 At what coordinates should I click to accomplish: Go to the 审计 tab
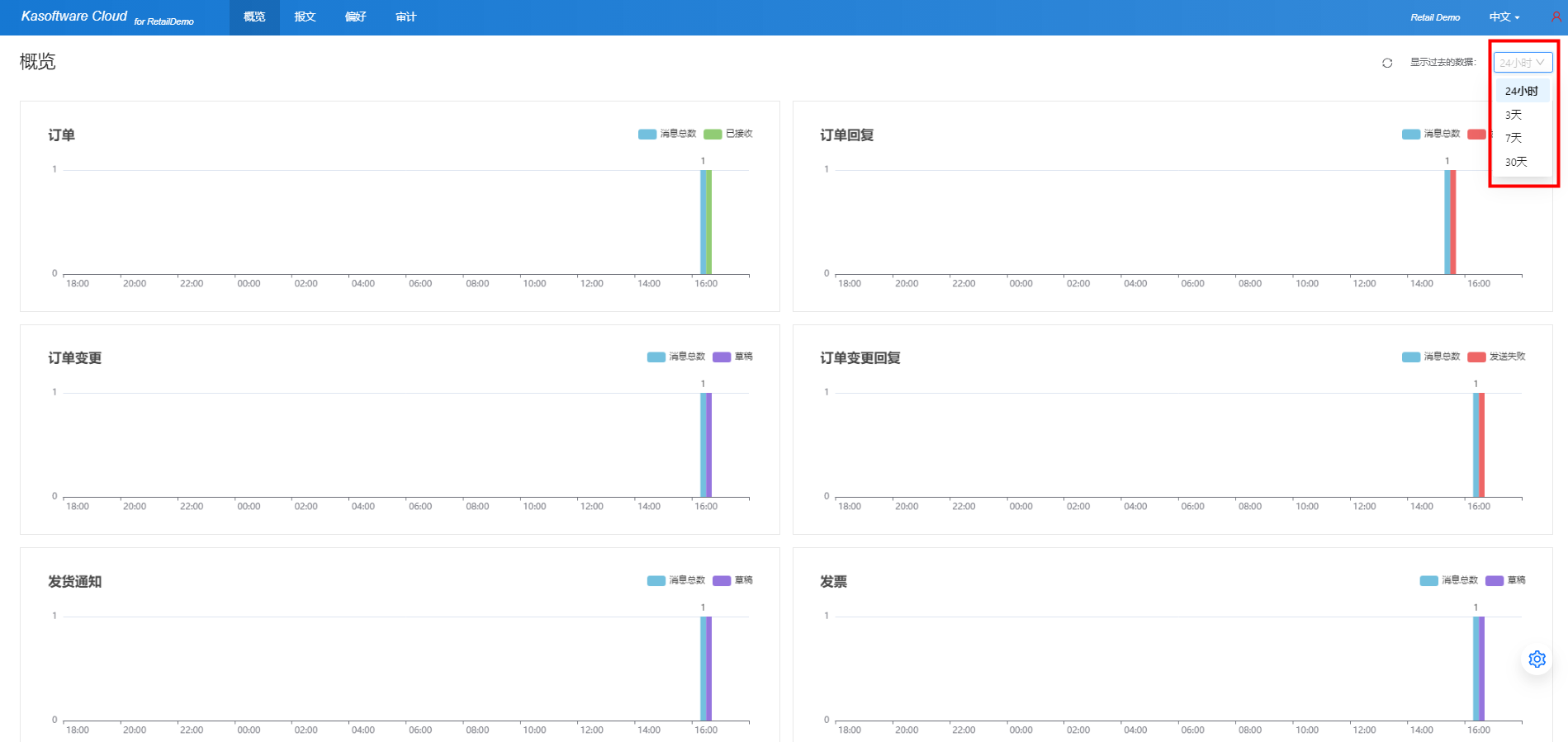[405, 17]
